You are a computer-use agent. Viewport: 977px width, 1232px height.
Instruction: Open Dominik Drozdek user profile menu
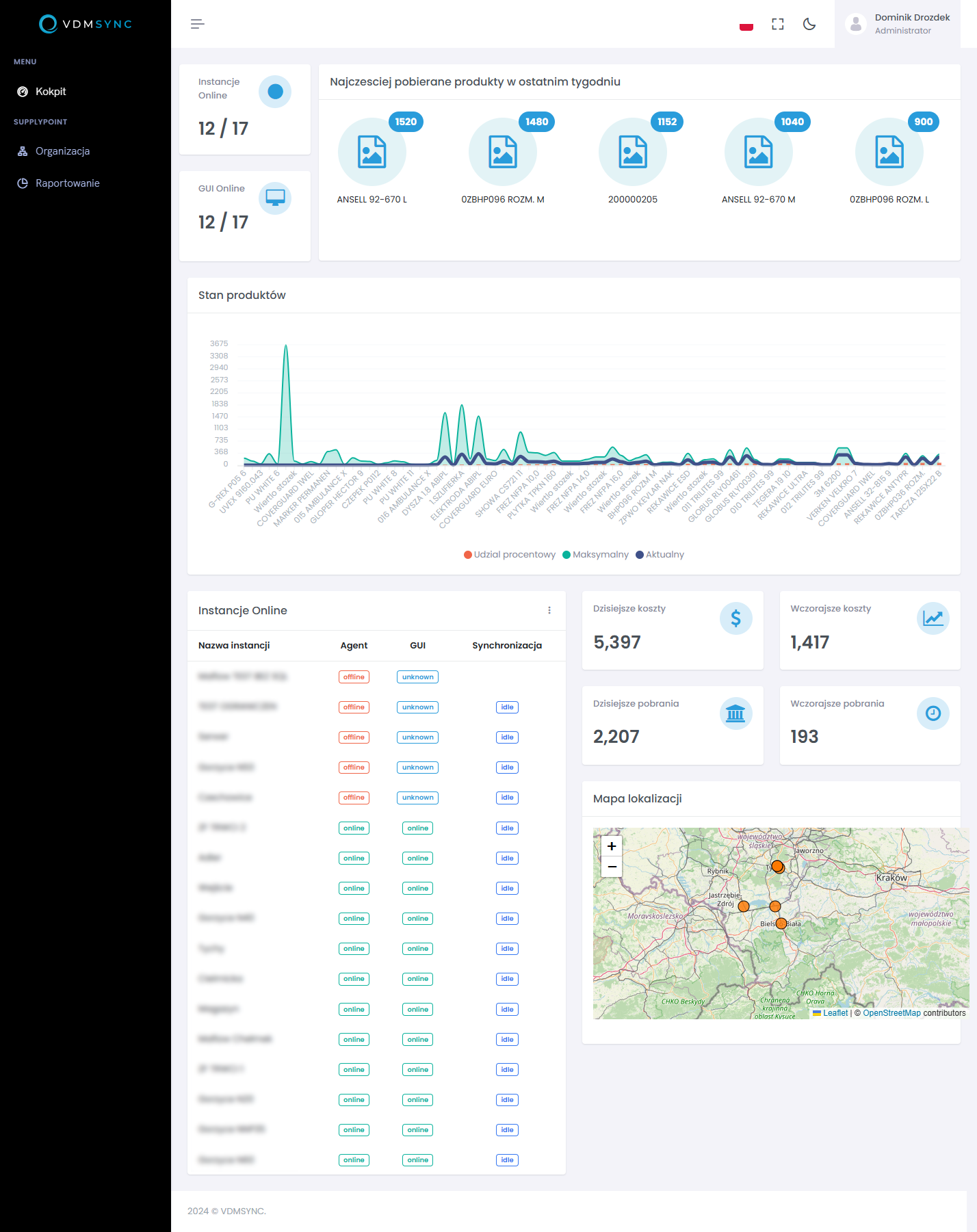898,24
